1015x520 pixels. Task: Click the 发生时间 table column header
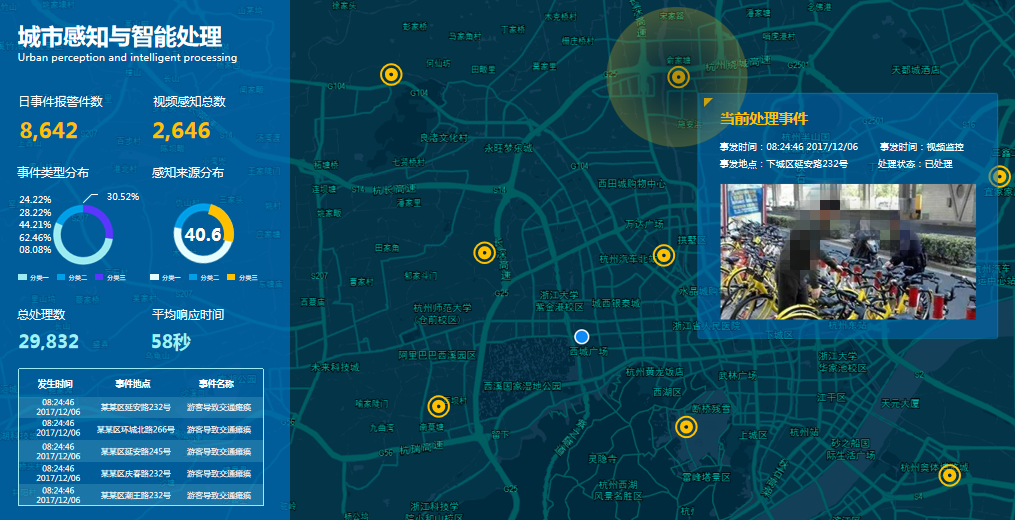point(55,384)
